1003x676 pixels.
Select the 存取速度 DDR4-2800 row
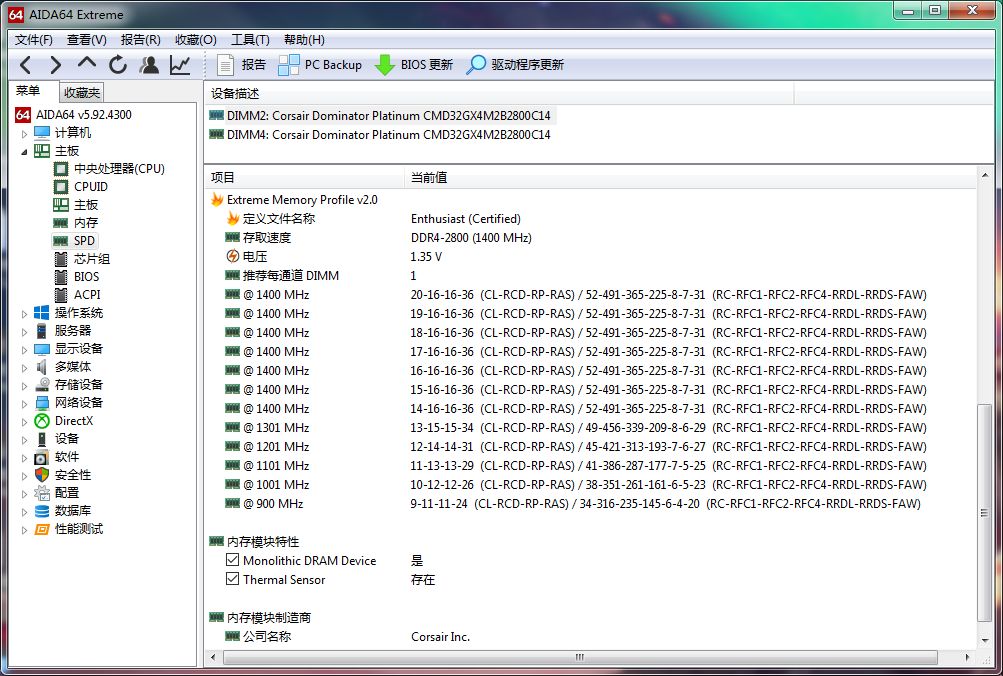click(x=590, y=238)
